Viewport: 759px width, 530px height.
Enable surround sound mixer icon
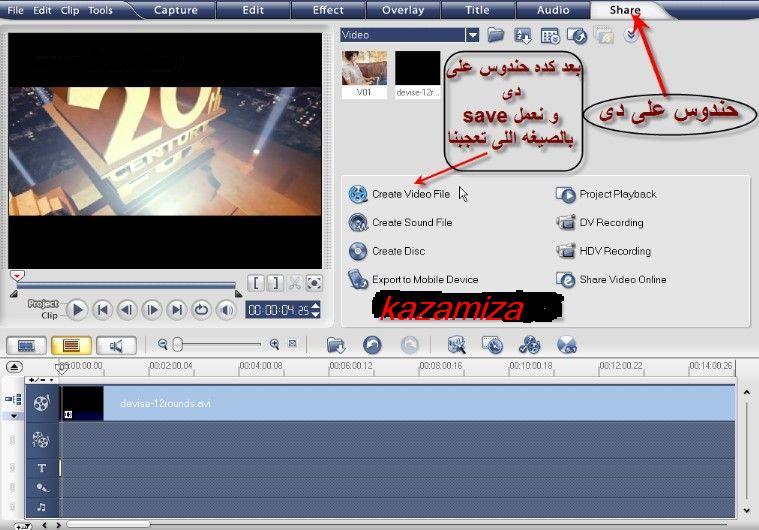pyautogui.click(x=567, y=345)
